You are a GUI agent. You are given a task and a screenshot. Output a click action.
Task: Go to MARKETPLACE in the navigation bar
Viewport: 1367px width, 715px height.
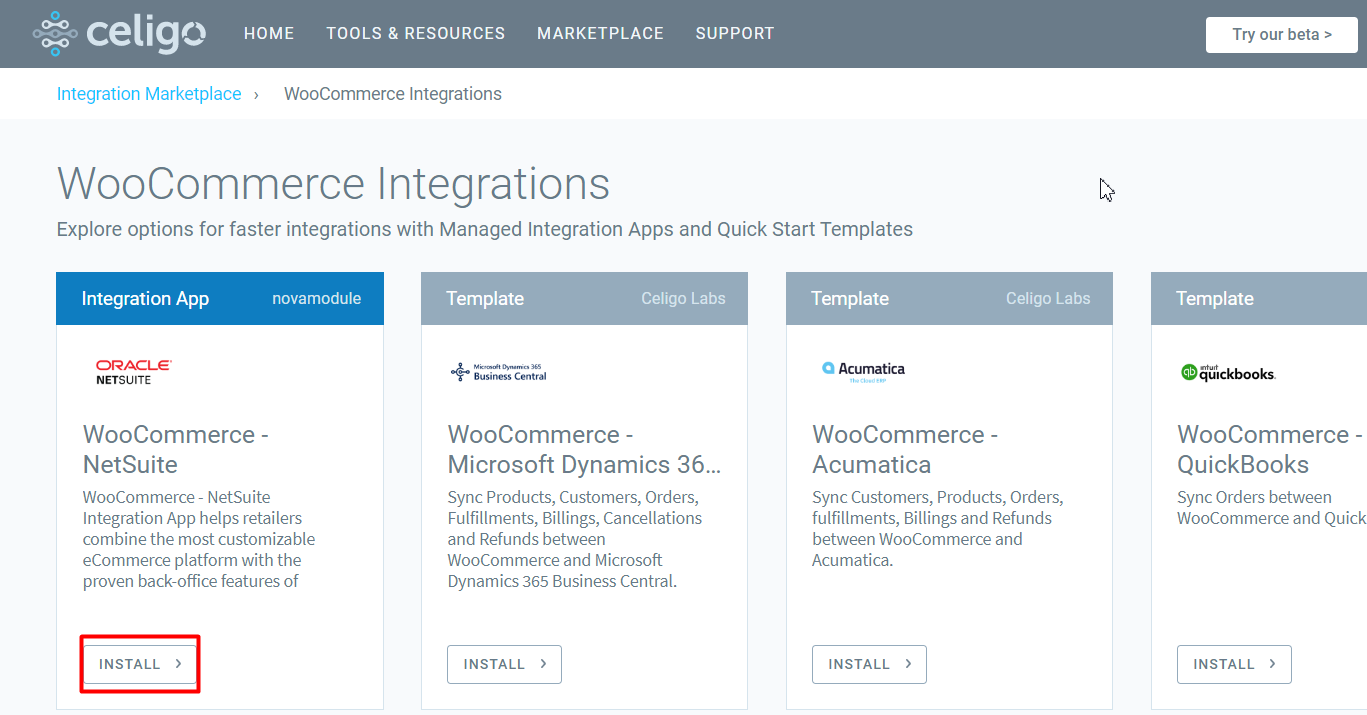pos(600,34)
